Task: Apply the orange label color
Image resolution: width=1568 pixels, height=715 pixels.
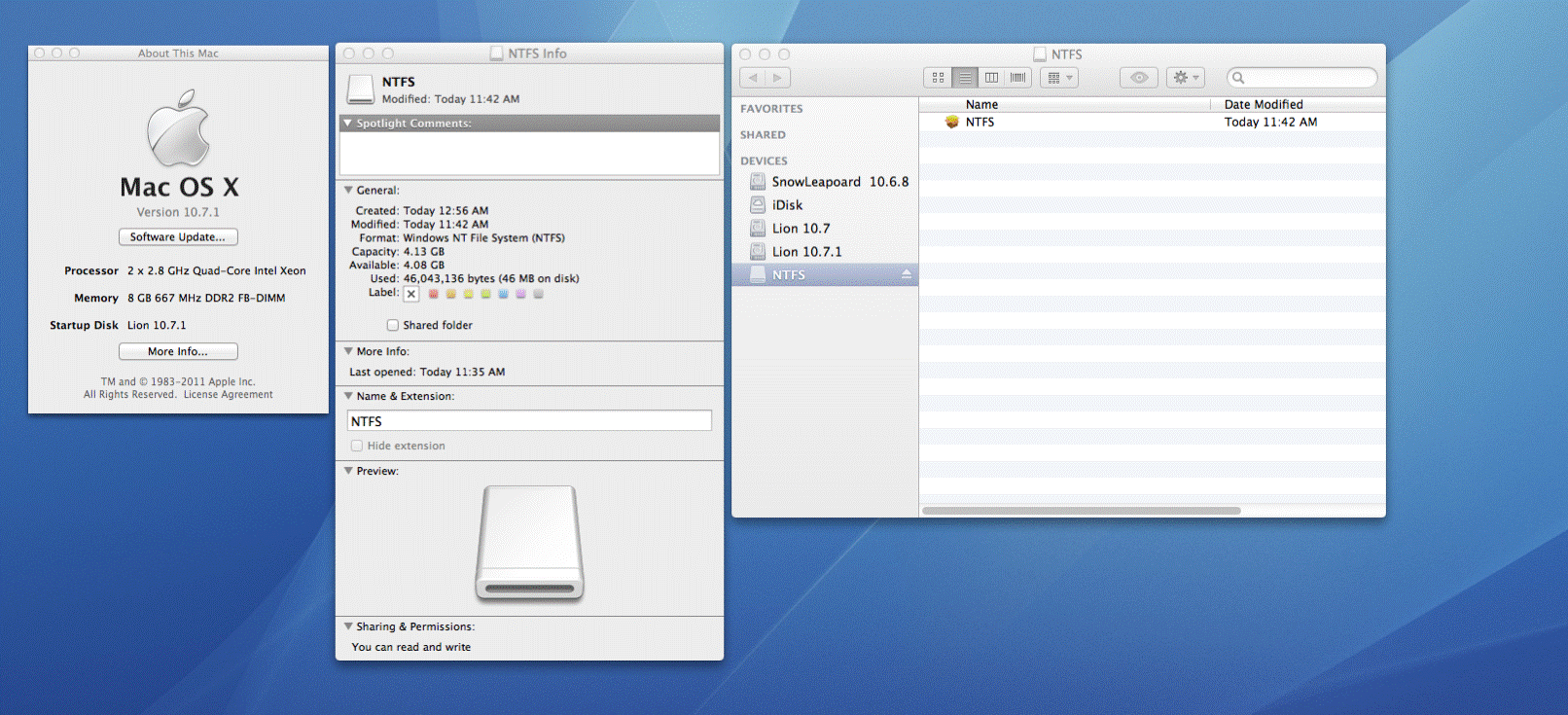Action: 450,294
